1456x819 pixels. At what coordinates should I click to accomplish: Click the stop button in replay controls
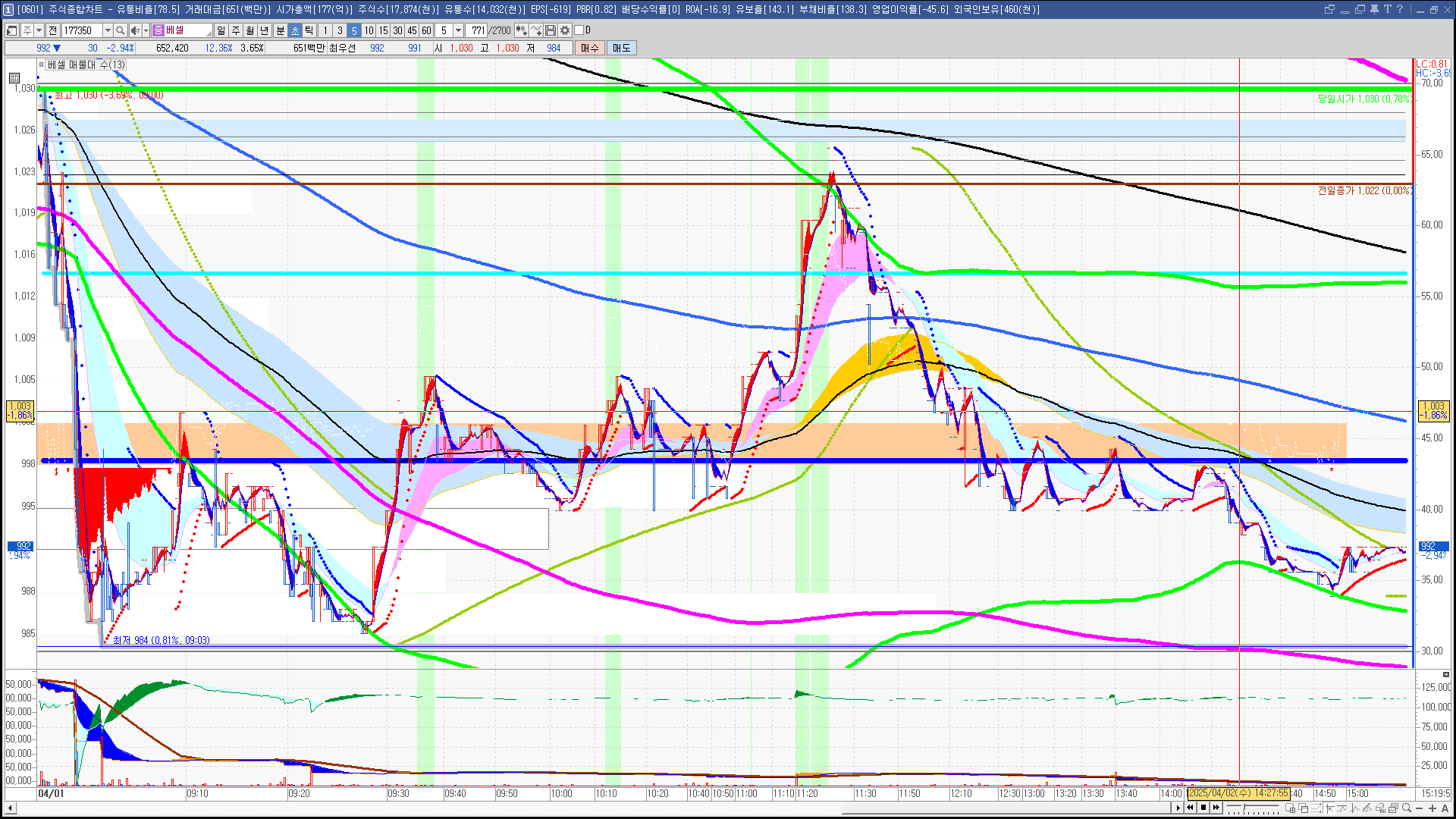[x=1203, y=808]
